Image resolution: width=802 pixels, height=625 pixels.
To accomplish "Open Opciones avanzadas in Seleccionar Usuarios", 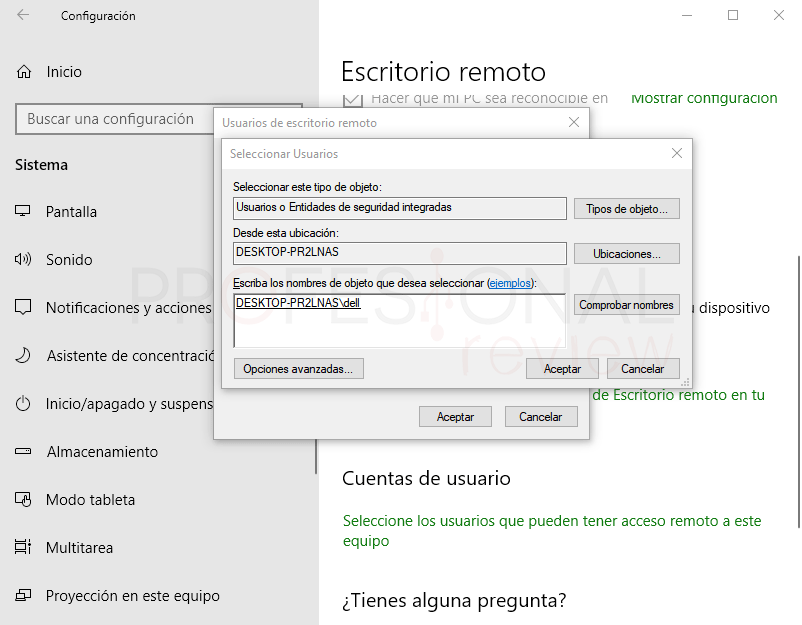I will (300, 368).
